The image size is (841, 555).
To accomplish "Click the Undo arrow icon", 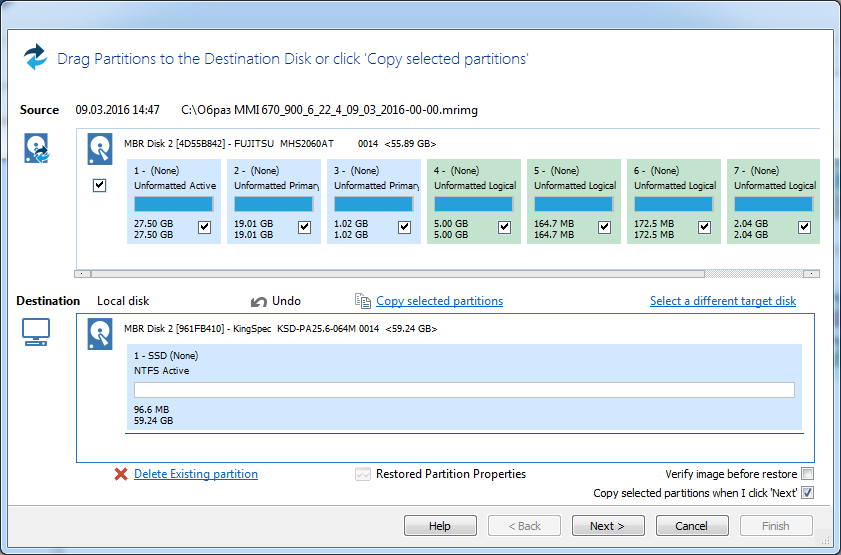I will point(259,301).
